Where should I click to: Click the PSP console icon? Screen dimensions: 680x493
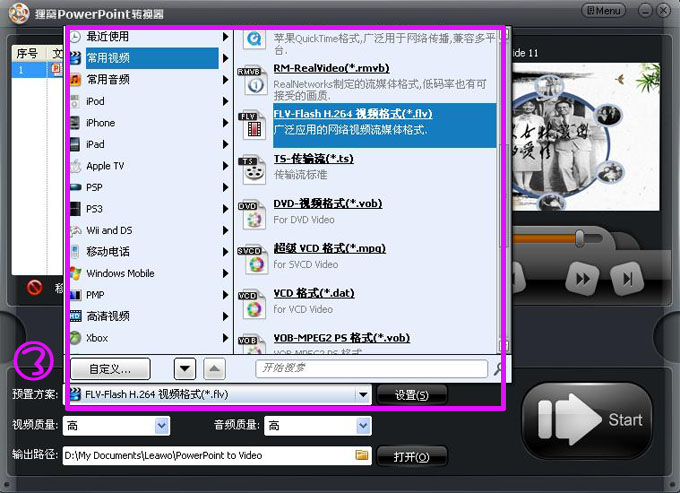click(75, 187)
